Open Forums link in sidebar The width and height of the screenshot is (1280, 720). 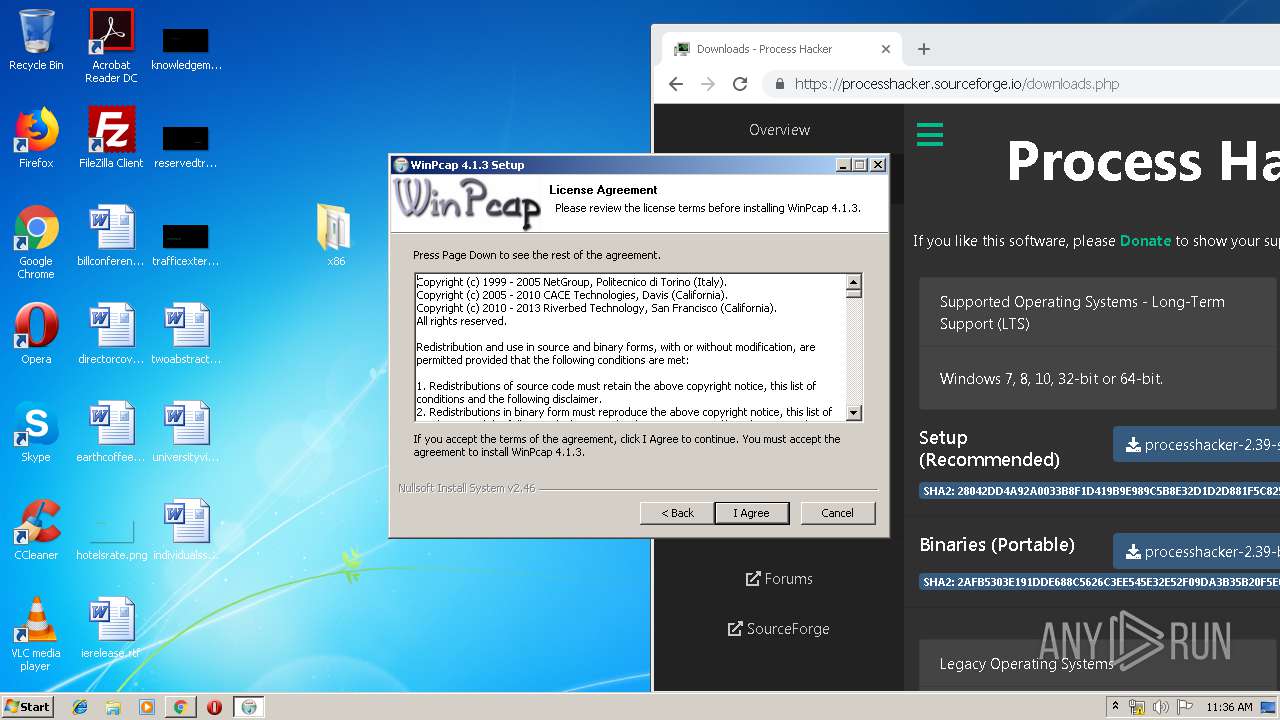779,579
